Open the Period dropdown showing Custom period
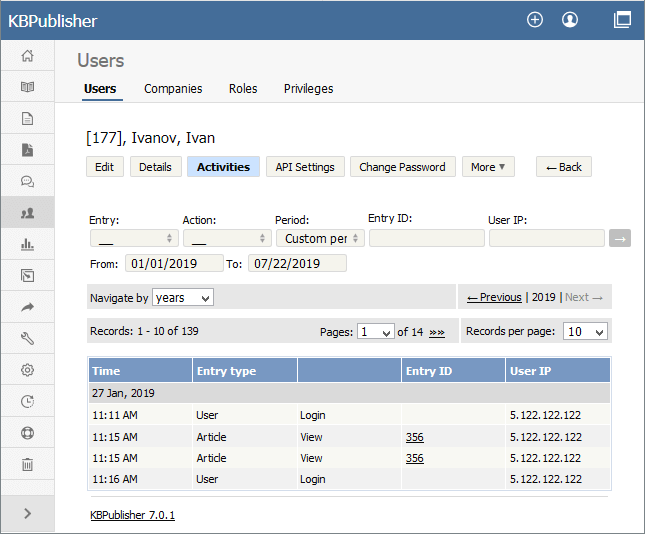The image size is (645, 534). click(320, 238)
